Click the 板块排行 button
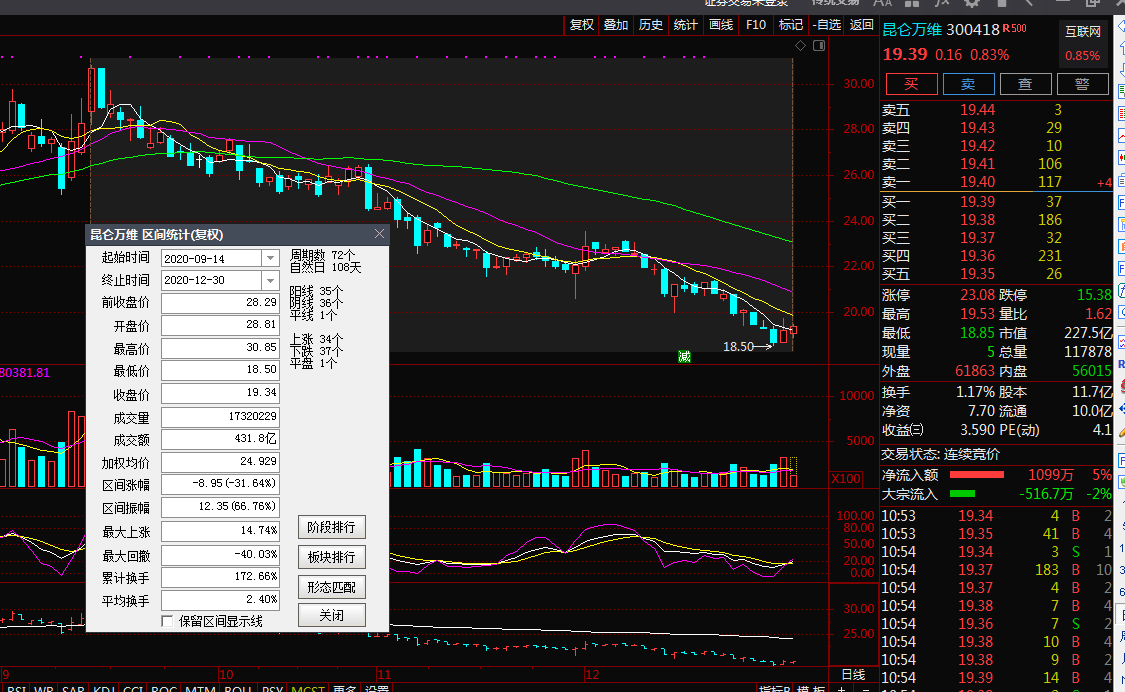 point(331,557)
